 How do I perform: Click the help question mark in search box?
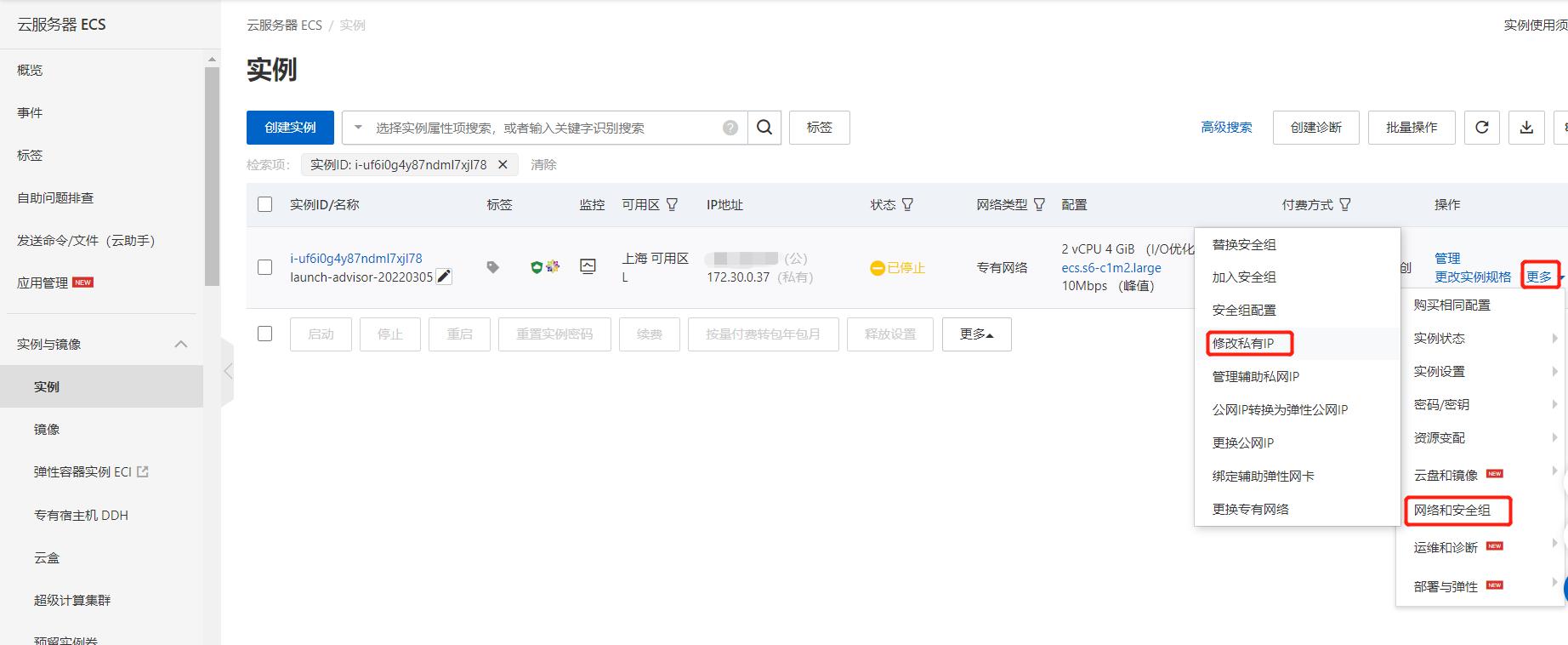[730, 128]
